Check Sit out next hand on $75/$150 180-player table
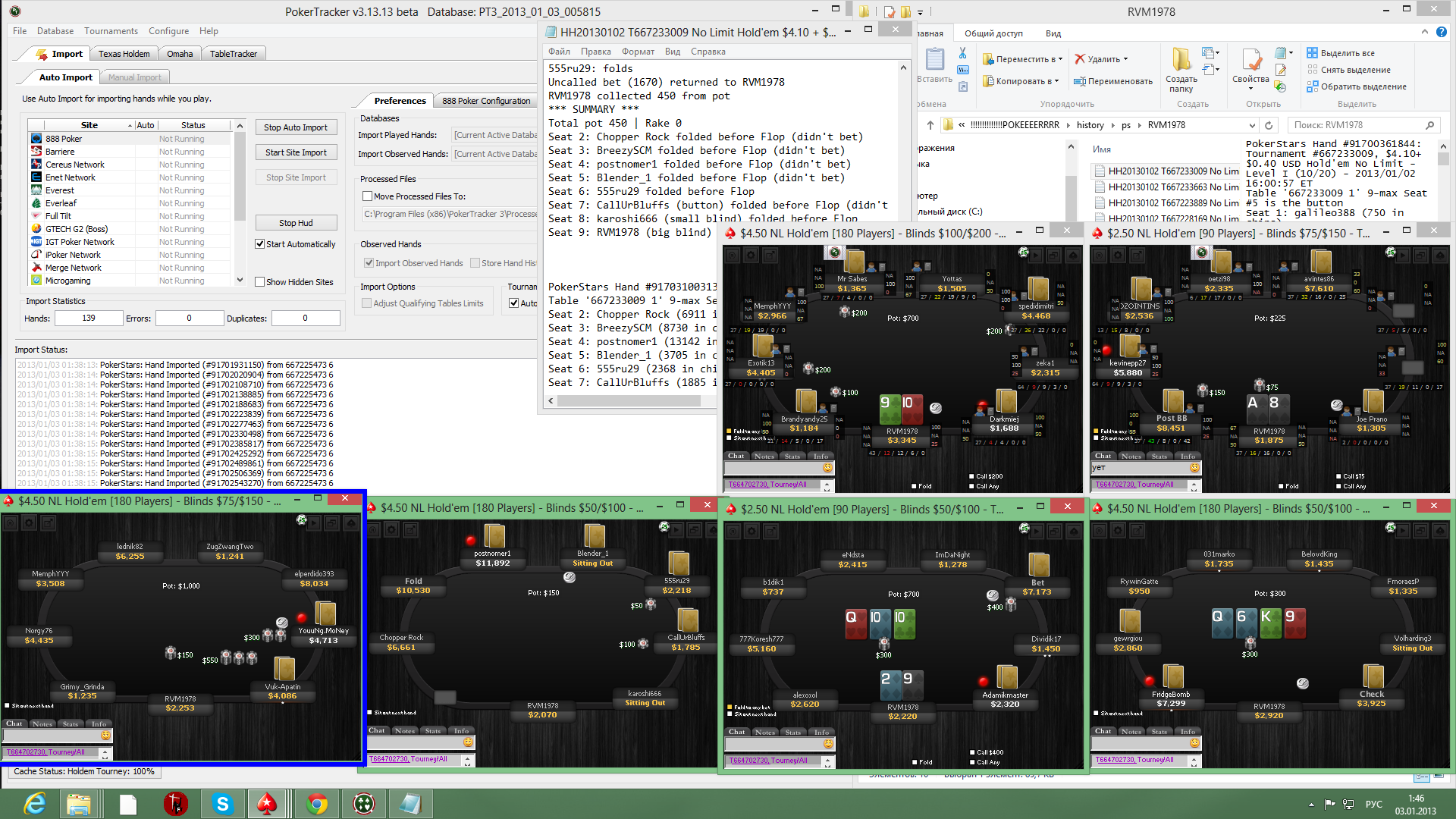Viewport: 1456px width, 819px height. pos(8,706)
